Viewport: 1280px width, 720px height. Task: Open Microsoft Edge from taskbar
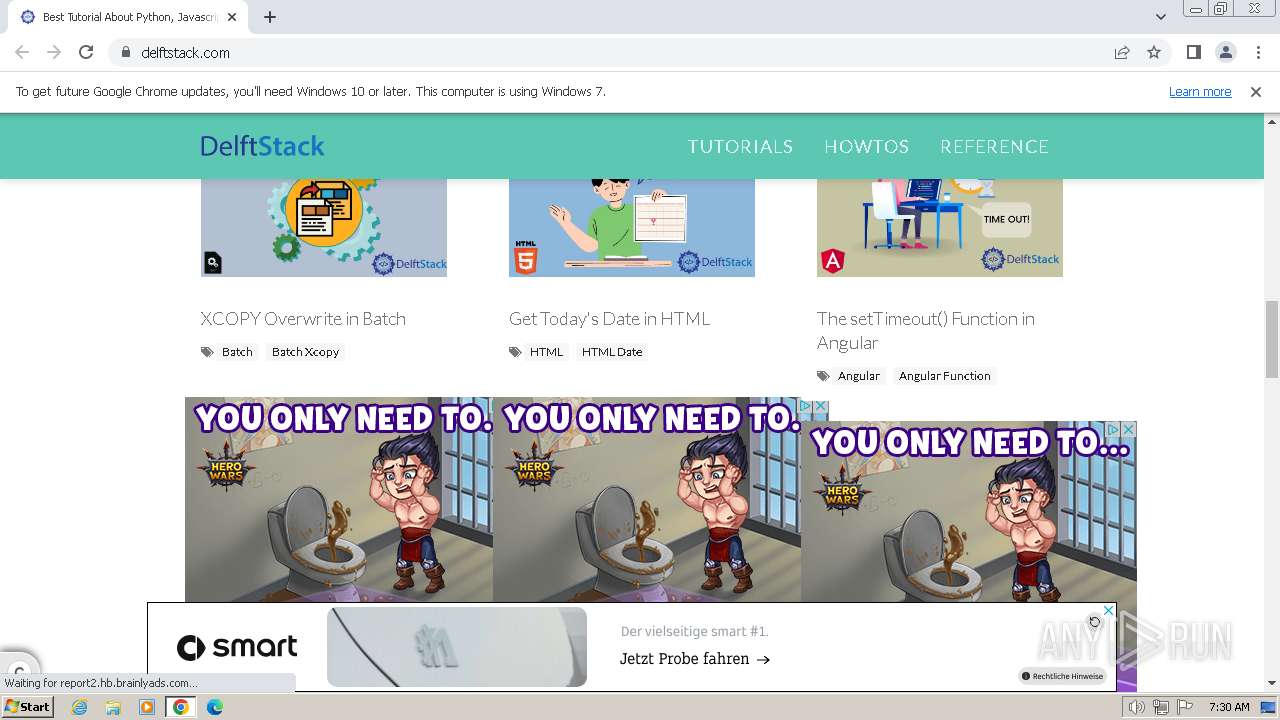(x=214, y=707)
